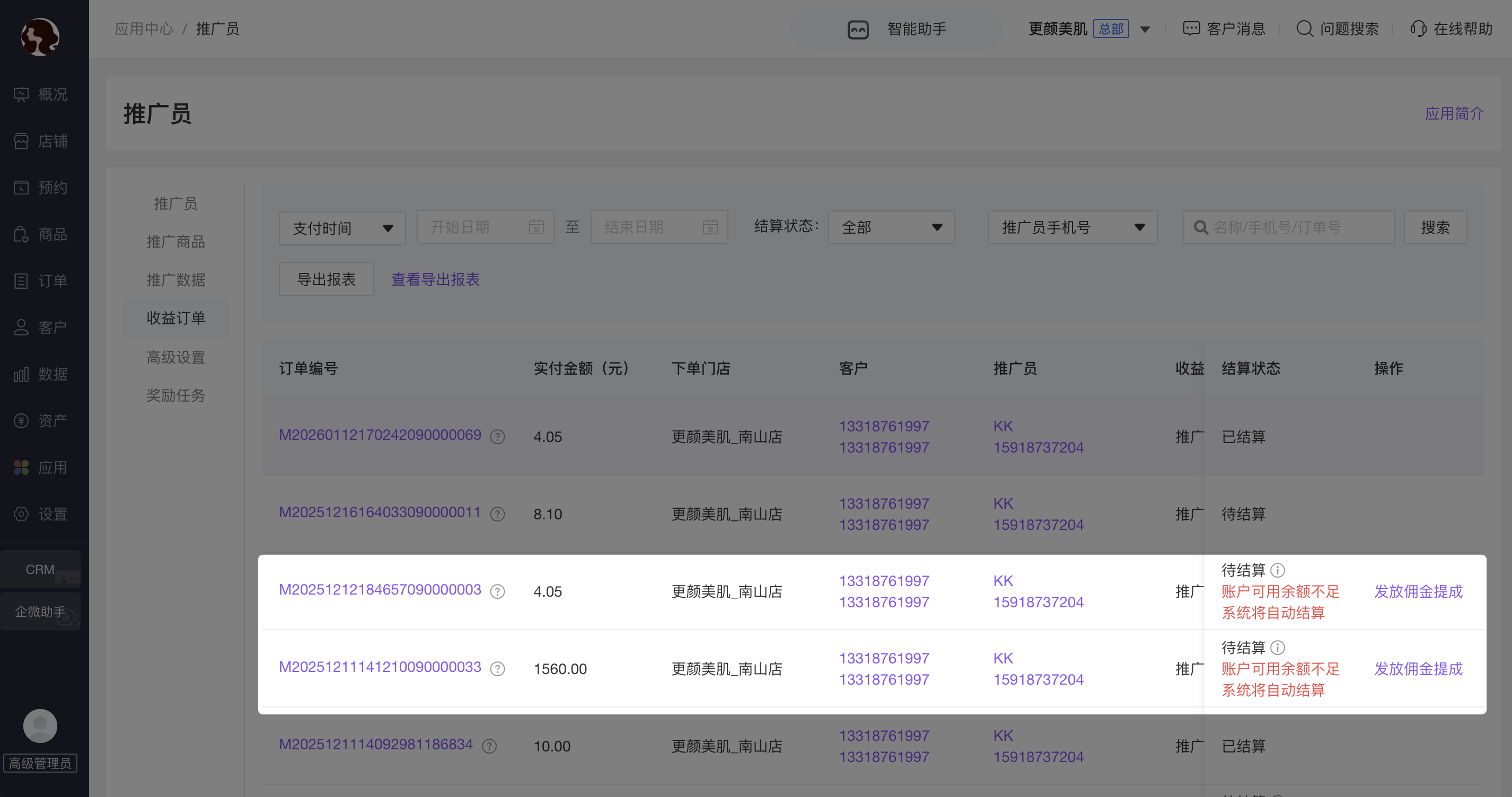Image resolution: width=1512 pixels, height=797 pixels.
Task: Open 高级设置 in side menu
Action: click(175, 357)
